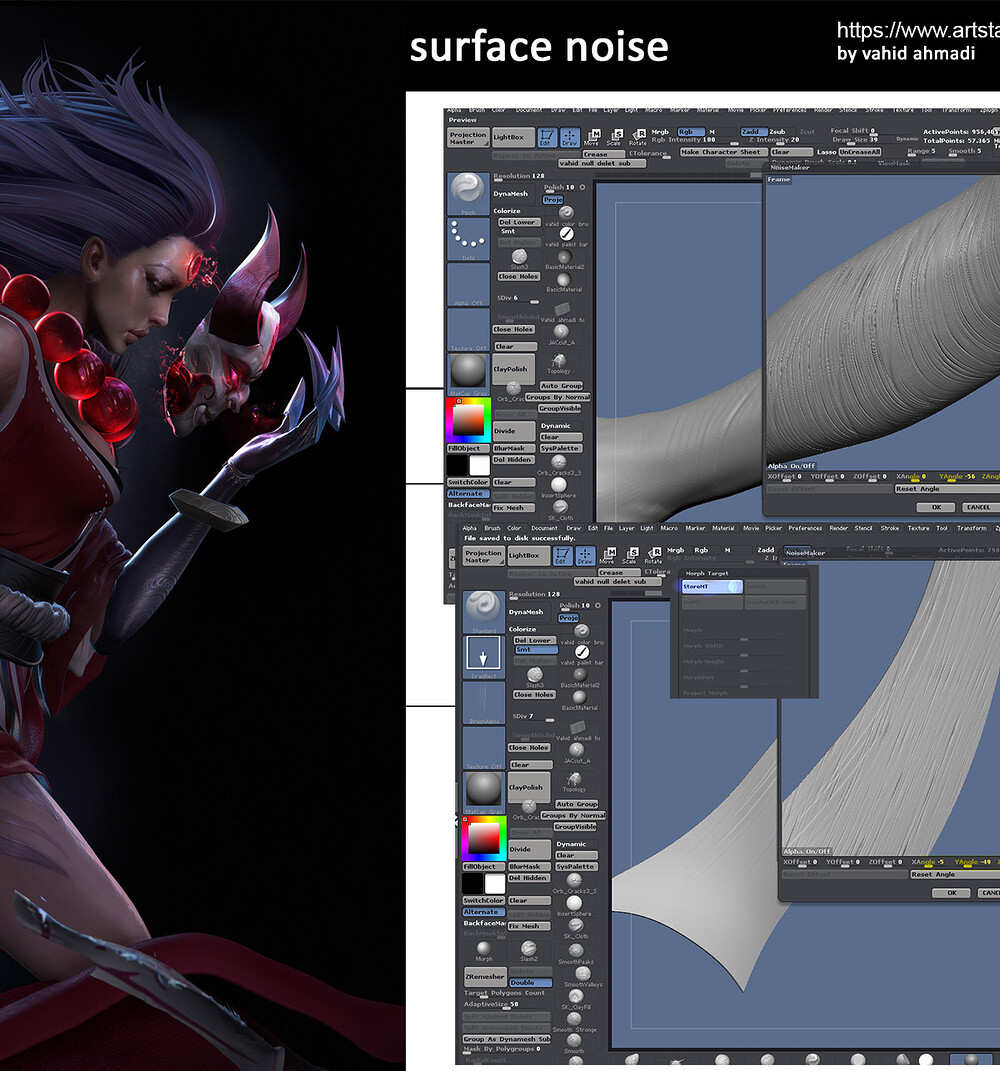Toggle Mrgb mode in upper screenshot
Image resolution: width=1000 pixels, height=1071 pixels.
tap(661, 132)
